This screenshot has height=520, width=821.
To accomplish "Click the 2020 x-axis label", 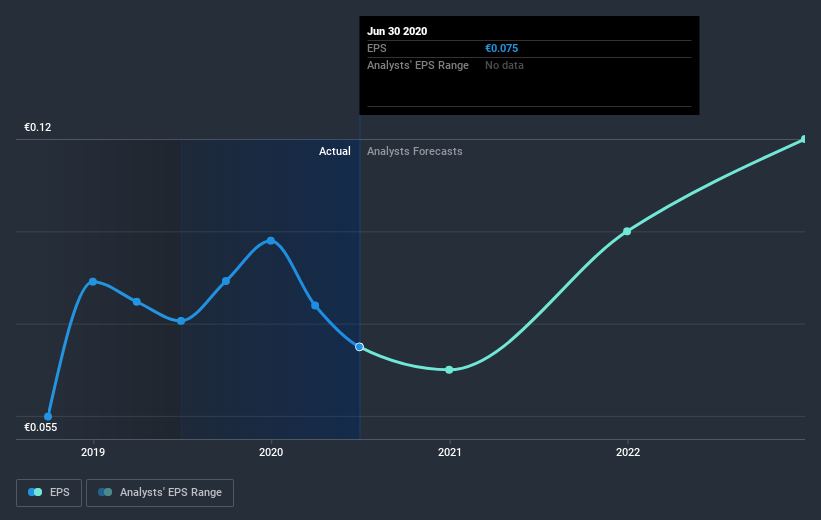I will click(271, 452).
